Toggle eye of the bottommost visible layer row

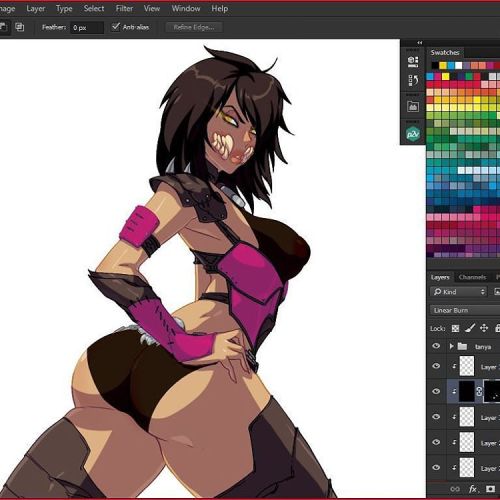click(x=436, y=467)
